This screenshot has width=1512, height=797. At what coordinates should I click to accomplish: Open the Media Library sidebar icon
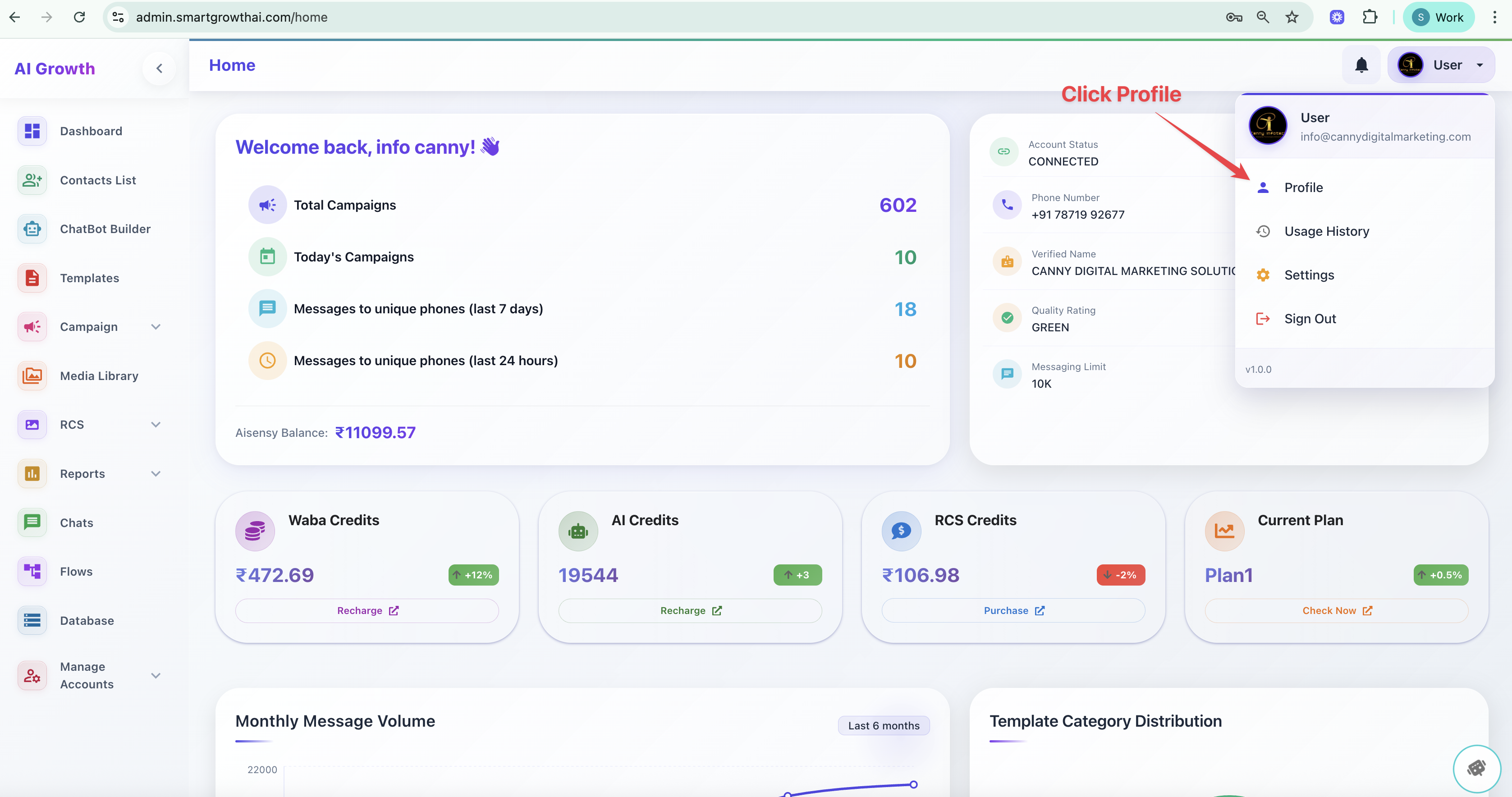(x=32, y=376)
